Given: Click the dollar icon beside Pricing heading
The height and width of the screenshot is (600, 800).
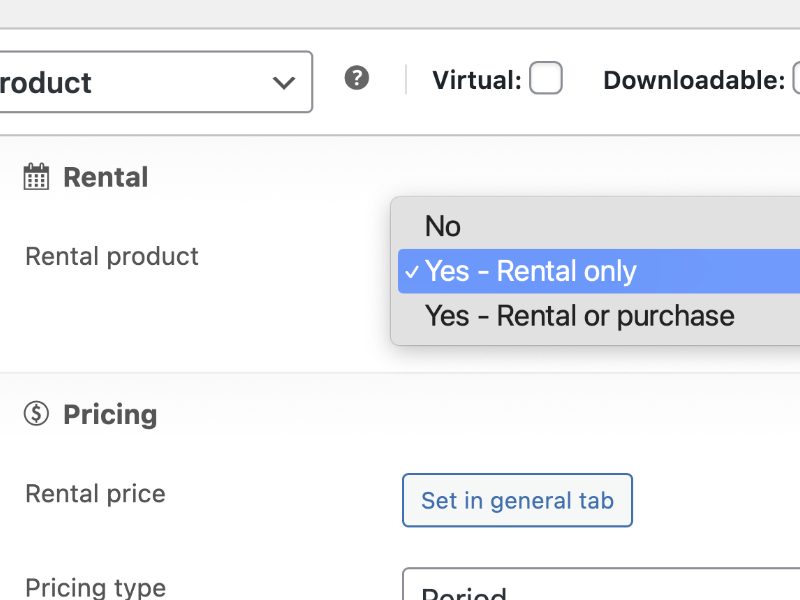Looking at the screenshot, I should [x=35, y=413].
